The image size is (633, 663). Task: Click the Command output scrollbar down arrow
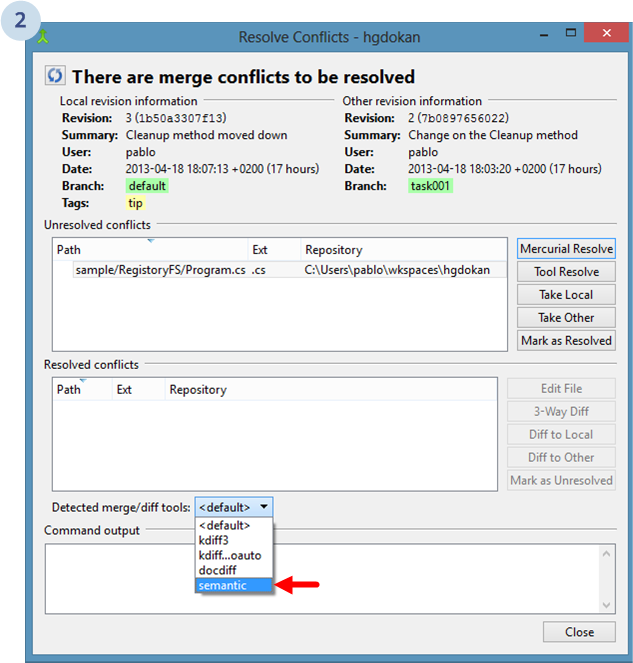[606, 605]
